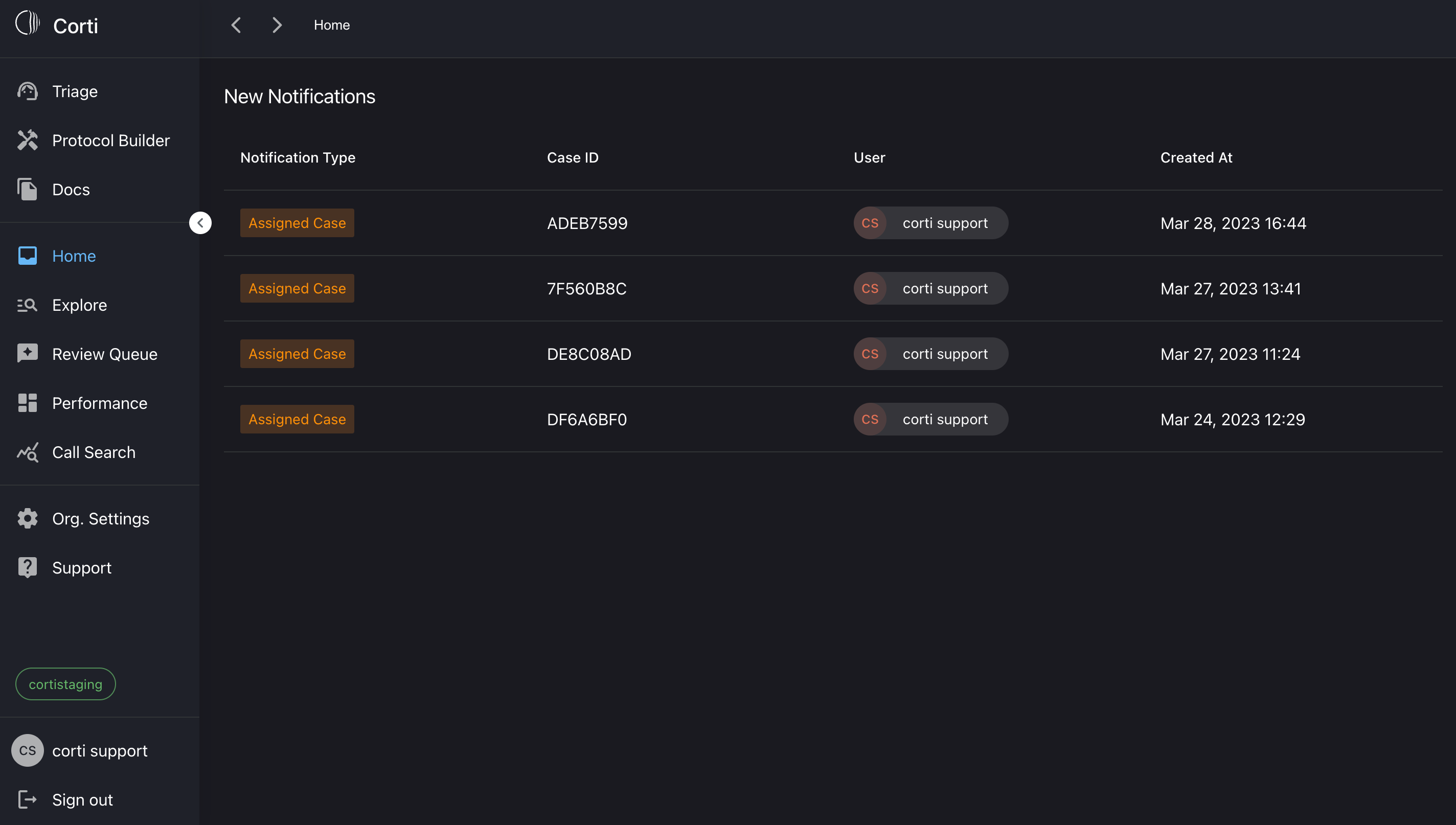Select Home in the sidebar menu
This screenshot has width=1456, height=825.
click(74, 256)
